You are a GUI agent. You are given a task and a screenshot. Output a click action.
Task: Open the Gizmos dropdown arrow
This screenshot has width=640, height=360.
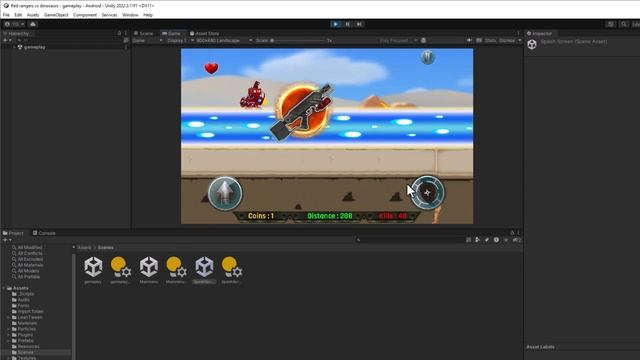(520, 40)
